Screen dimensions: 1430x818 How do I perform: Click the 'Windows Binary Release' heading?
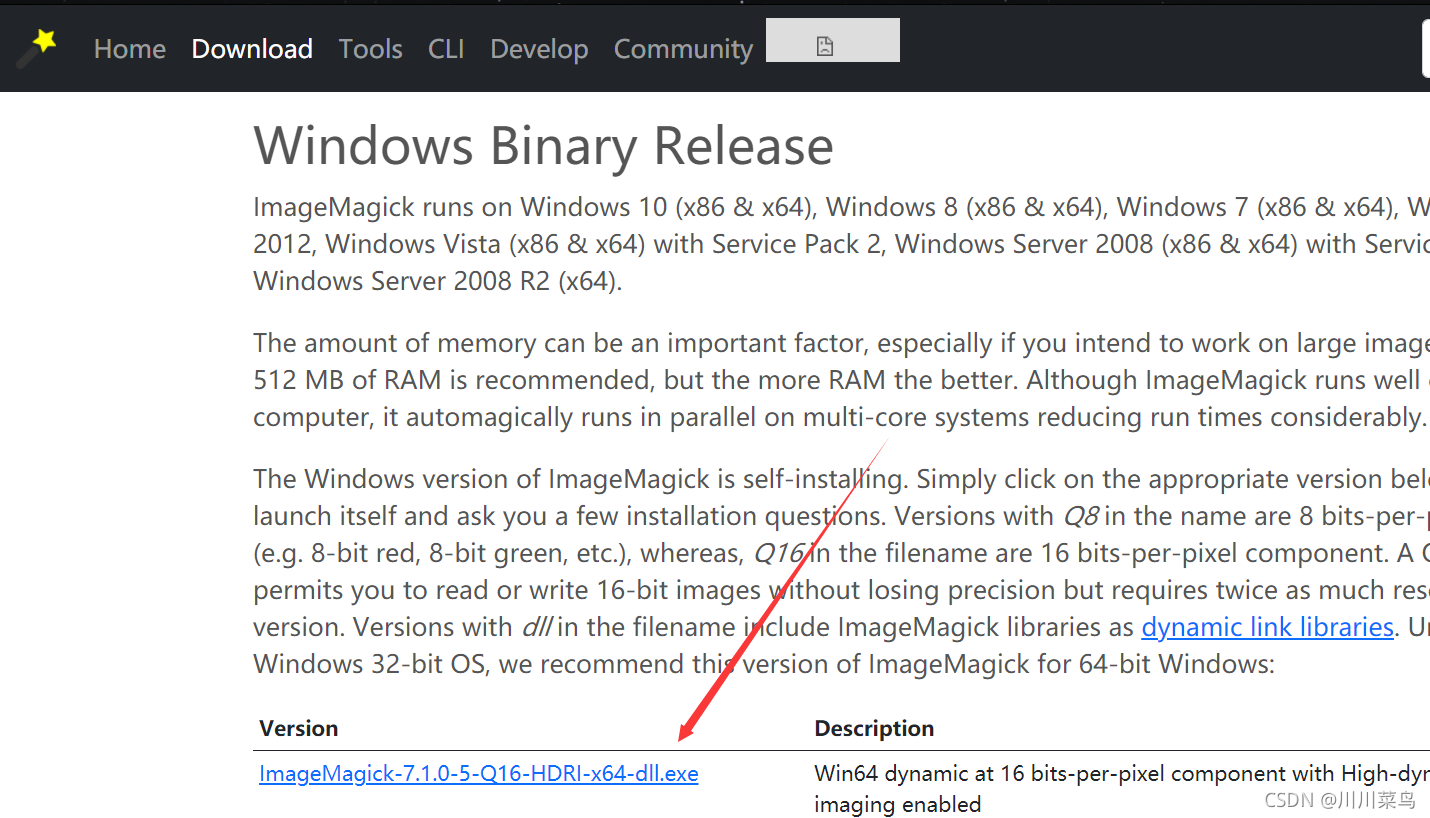543,146
